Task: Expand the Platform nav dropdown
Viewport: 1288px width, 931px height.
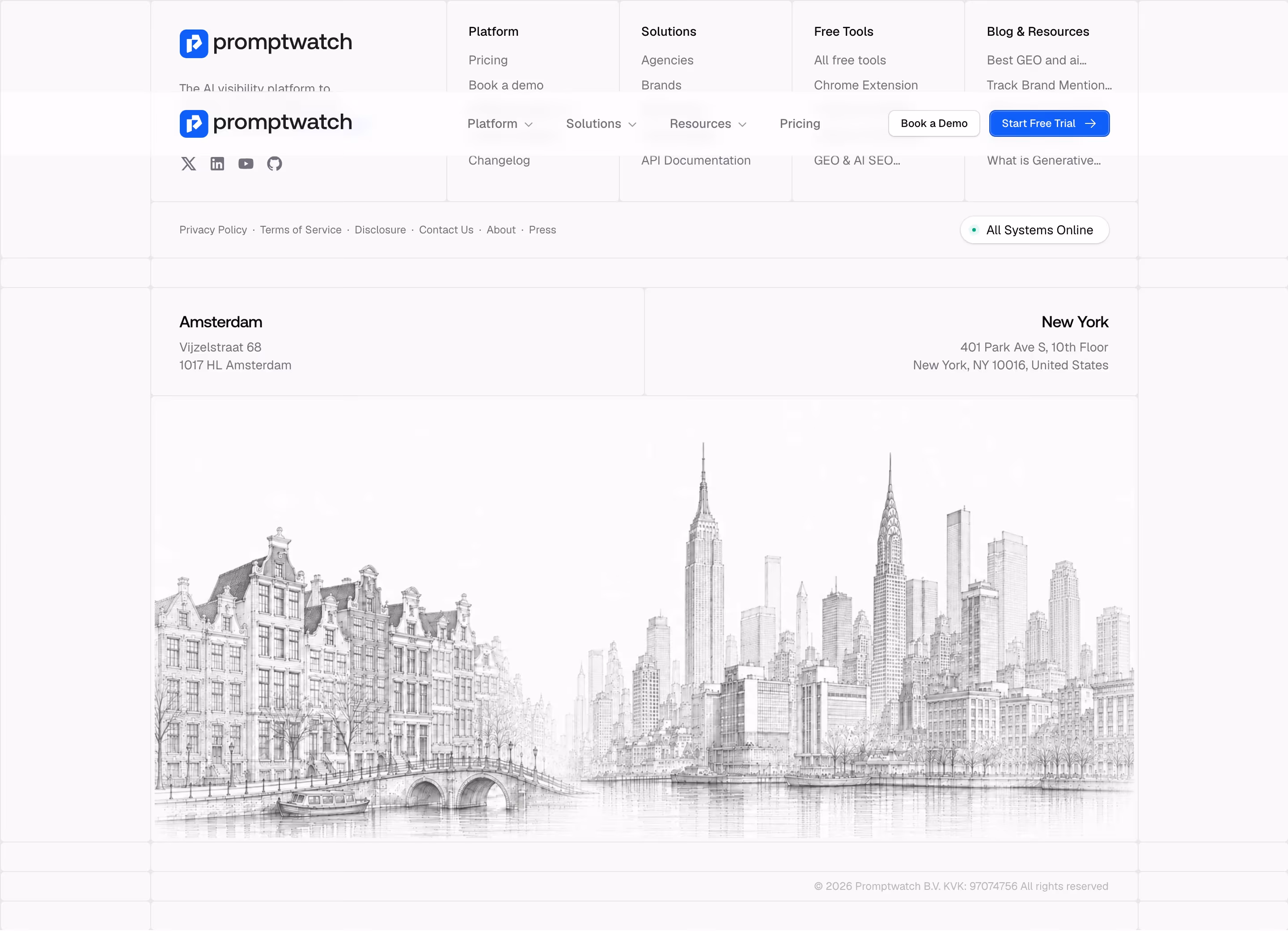Action: [x=500, y=124]
